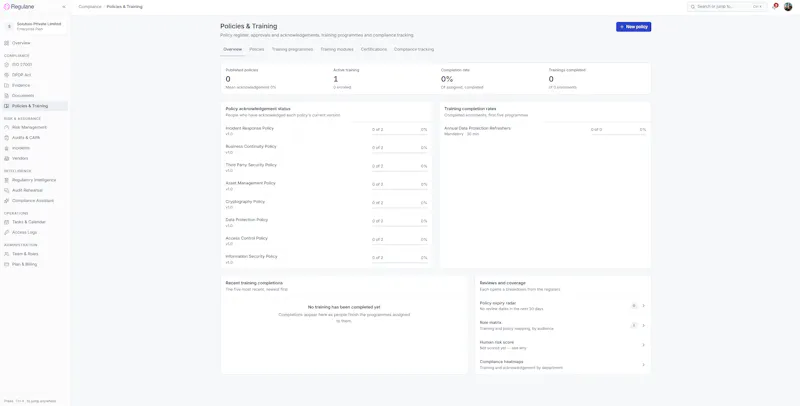Open Access Logs via its key icon
800x406 pixels.
coord(7,233)
